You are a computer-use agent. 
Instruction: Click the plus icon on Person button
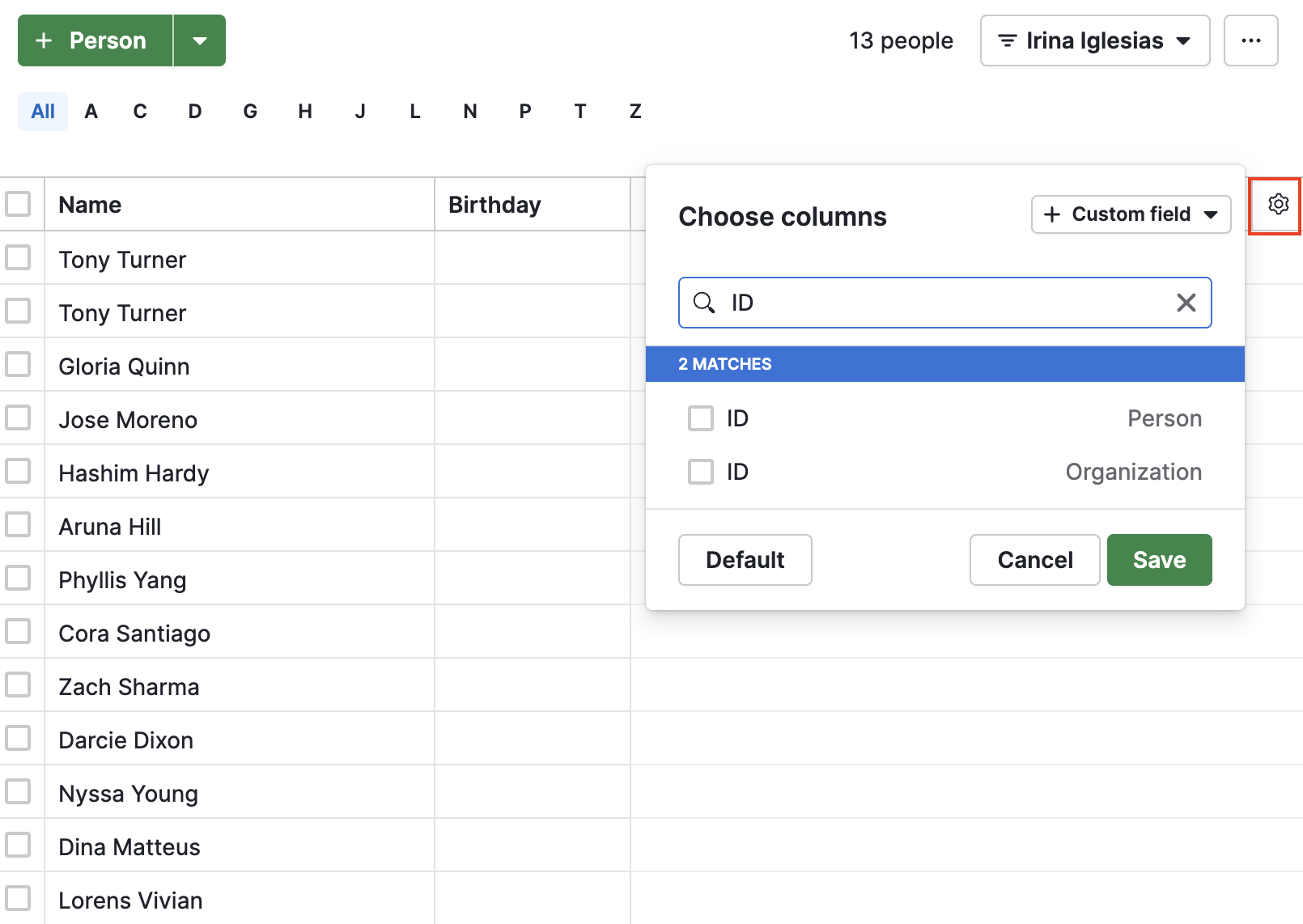pyautogui.click(x=44, y=40)
